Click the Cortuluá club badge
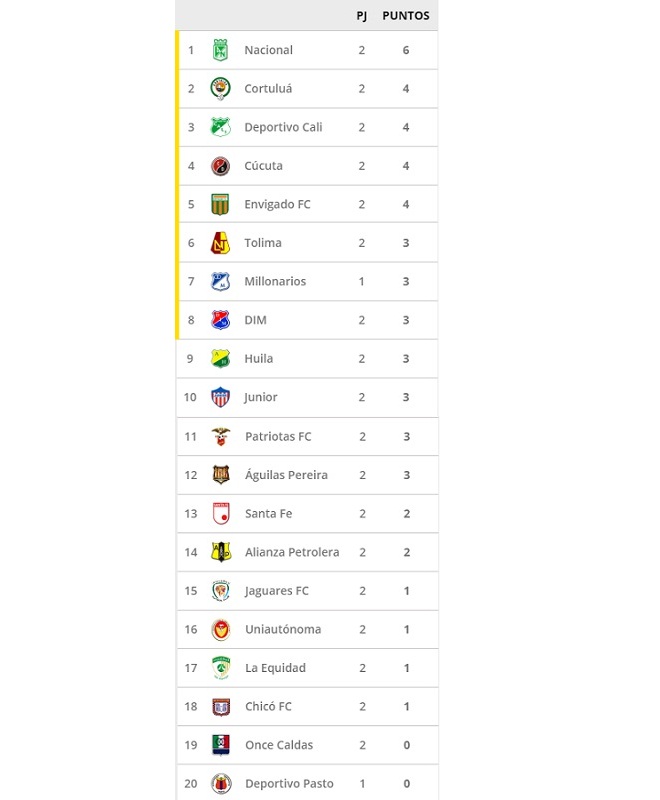Screen dimensions: 660x800 (x=220, y=88)
